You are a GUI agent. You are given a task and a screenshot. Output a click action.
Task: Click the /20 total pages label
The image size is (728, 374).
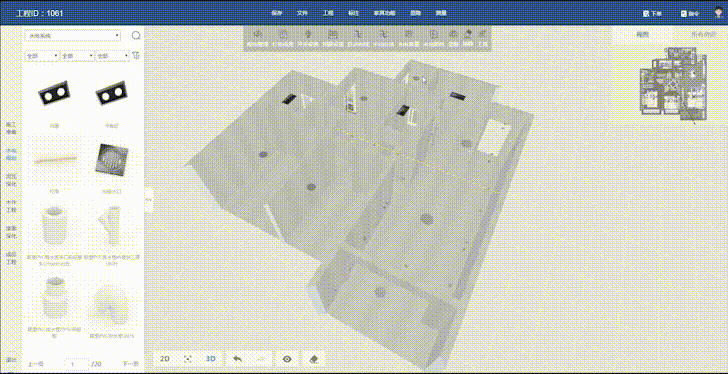click(97, 364)
